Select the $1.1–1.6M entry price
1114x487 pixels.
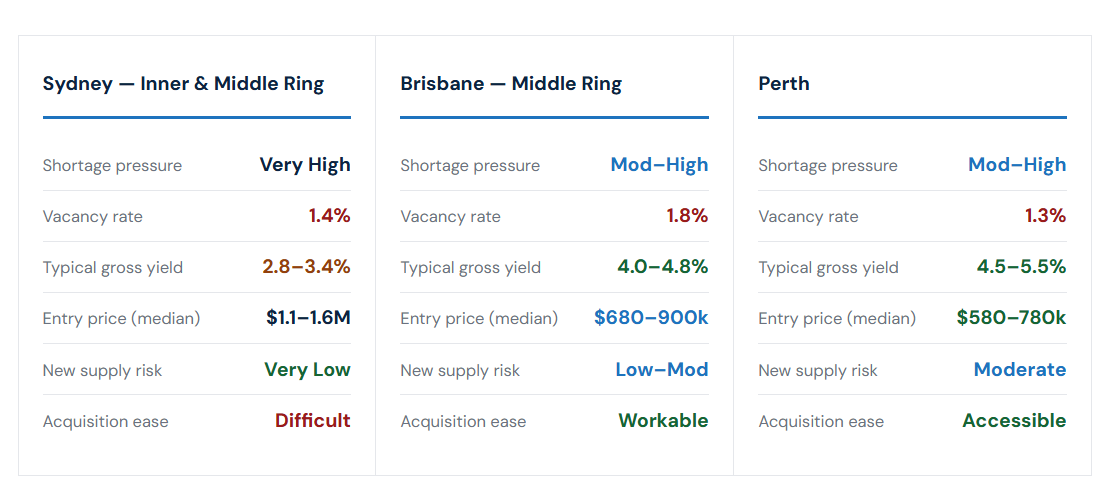308,318
